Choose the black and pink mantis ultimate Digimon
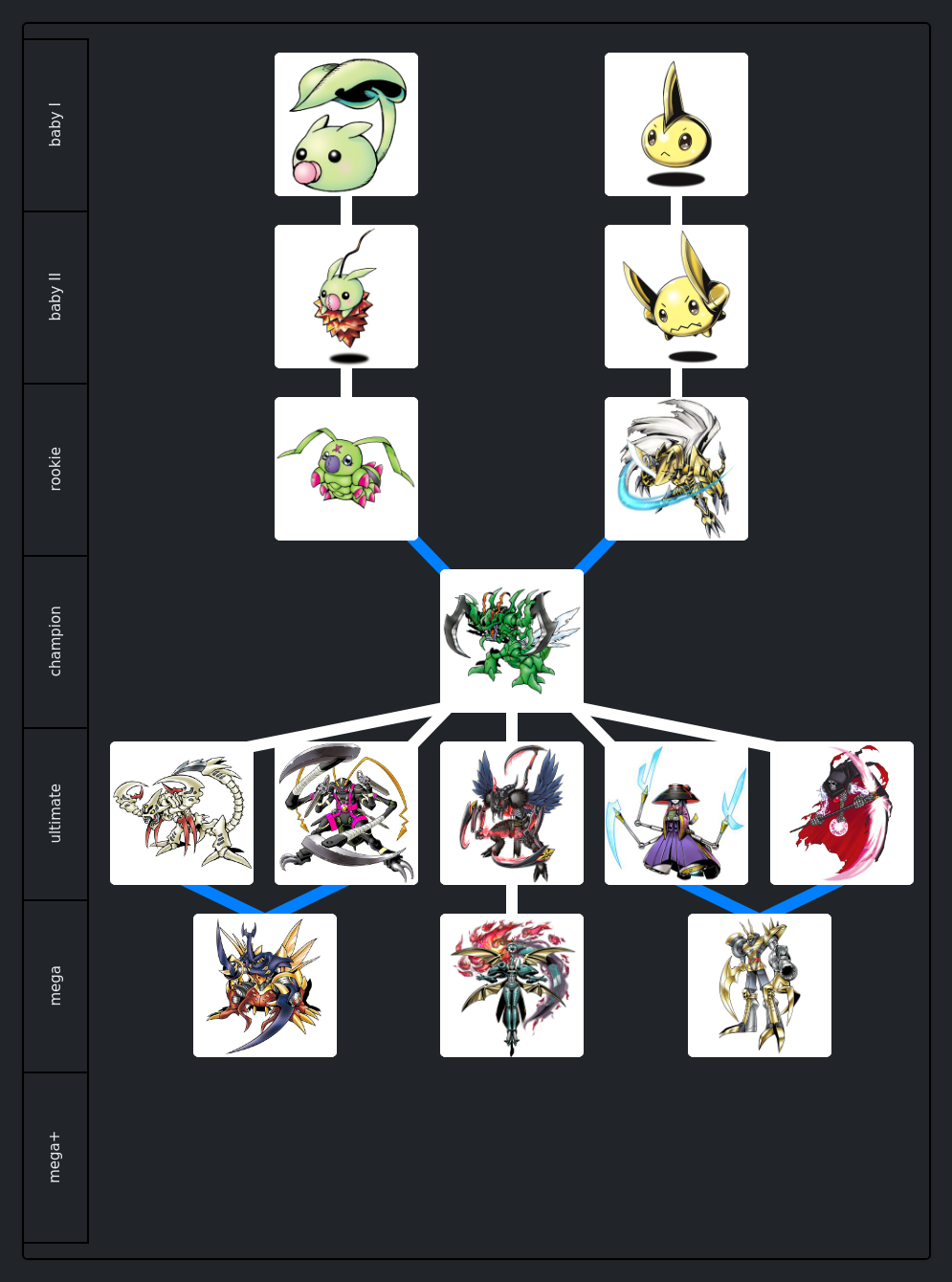Screen dimensions: 952x1282 click(x=346, y=813)
